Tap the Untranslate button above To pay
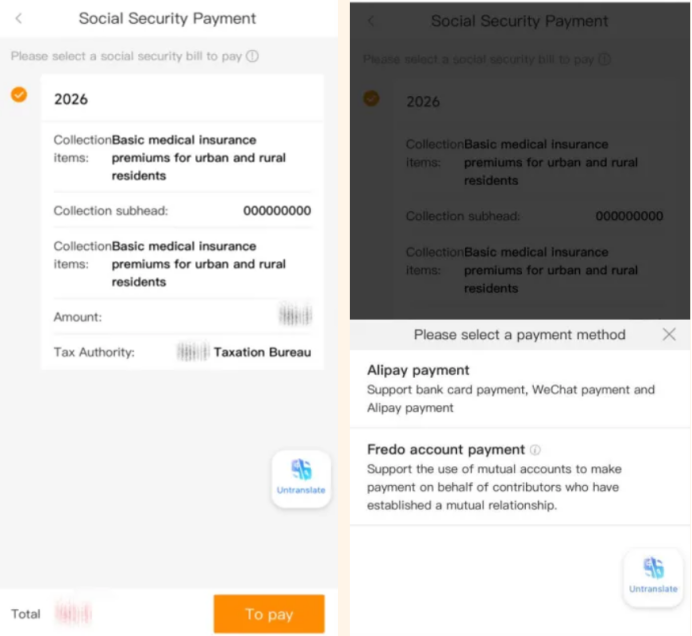This screenshot has height=636, width=692. (301, 478)
